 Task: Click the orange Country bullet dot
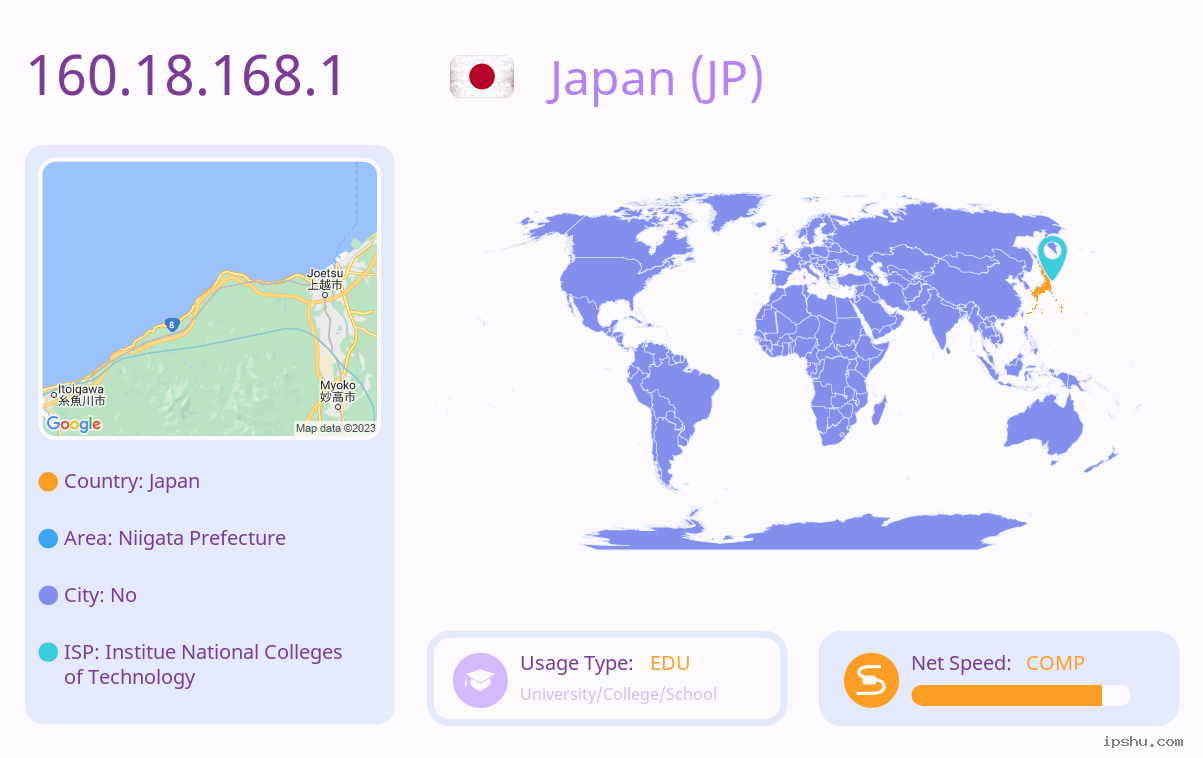point(48,481)
